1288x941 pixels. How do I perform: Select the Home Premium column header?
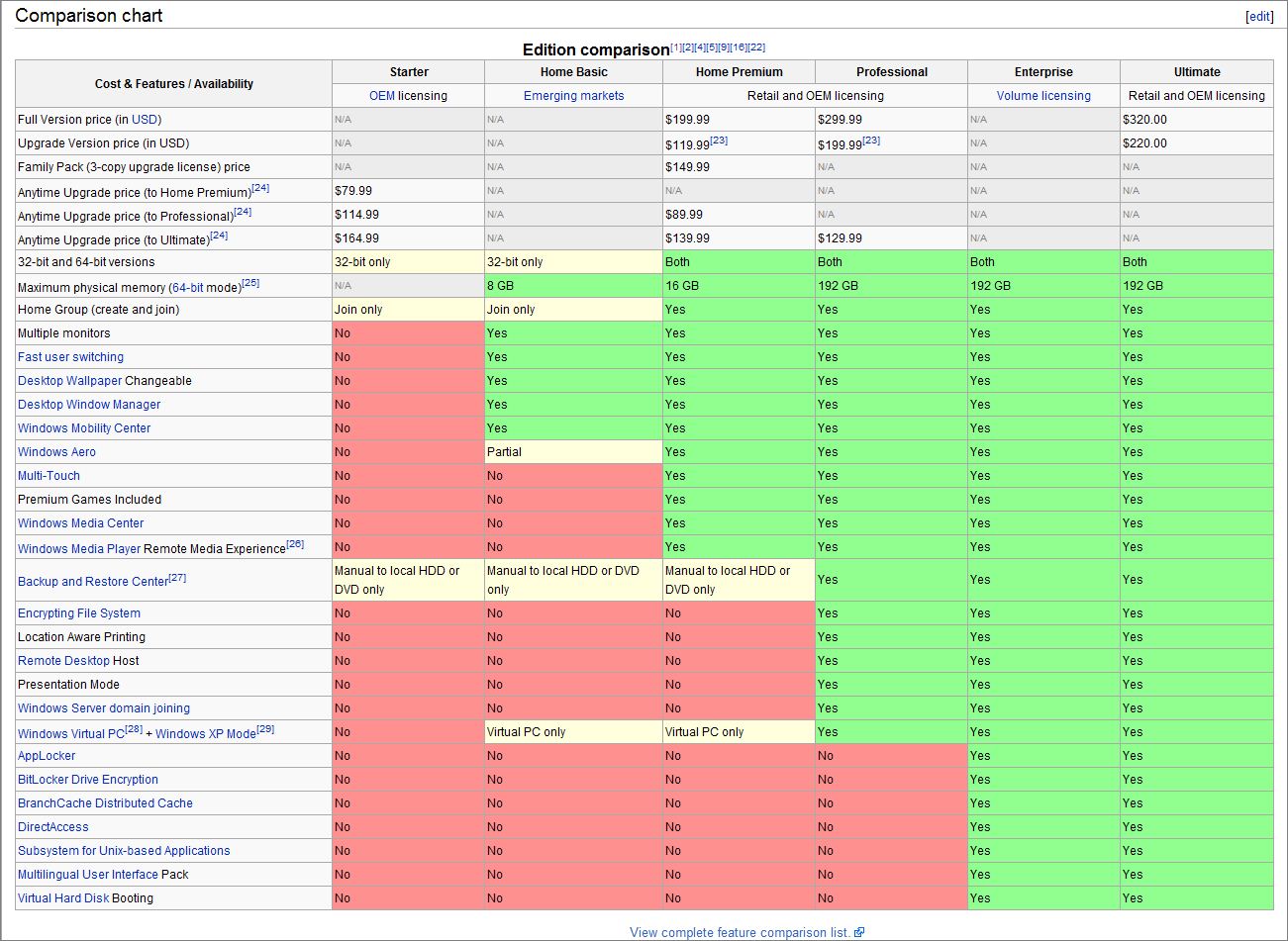[x=739, y=72]
